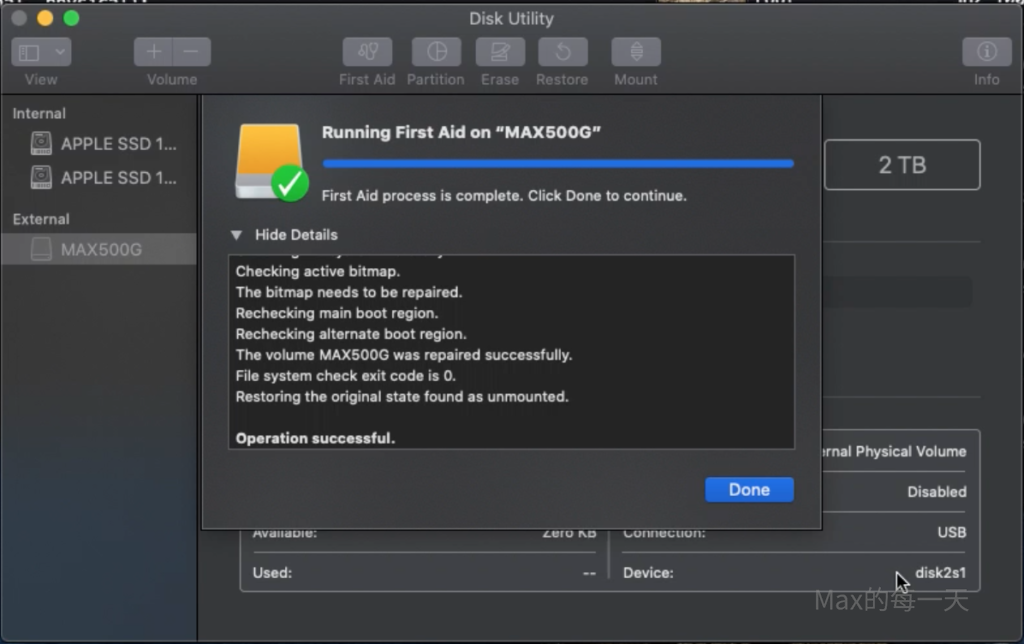
Task: Click the yellow minimize window button
Action: pos(45,18)
